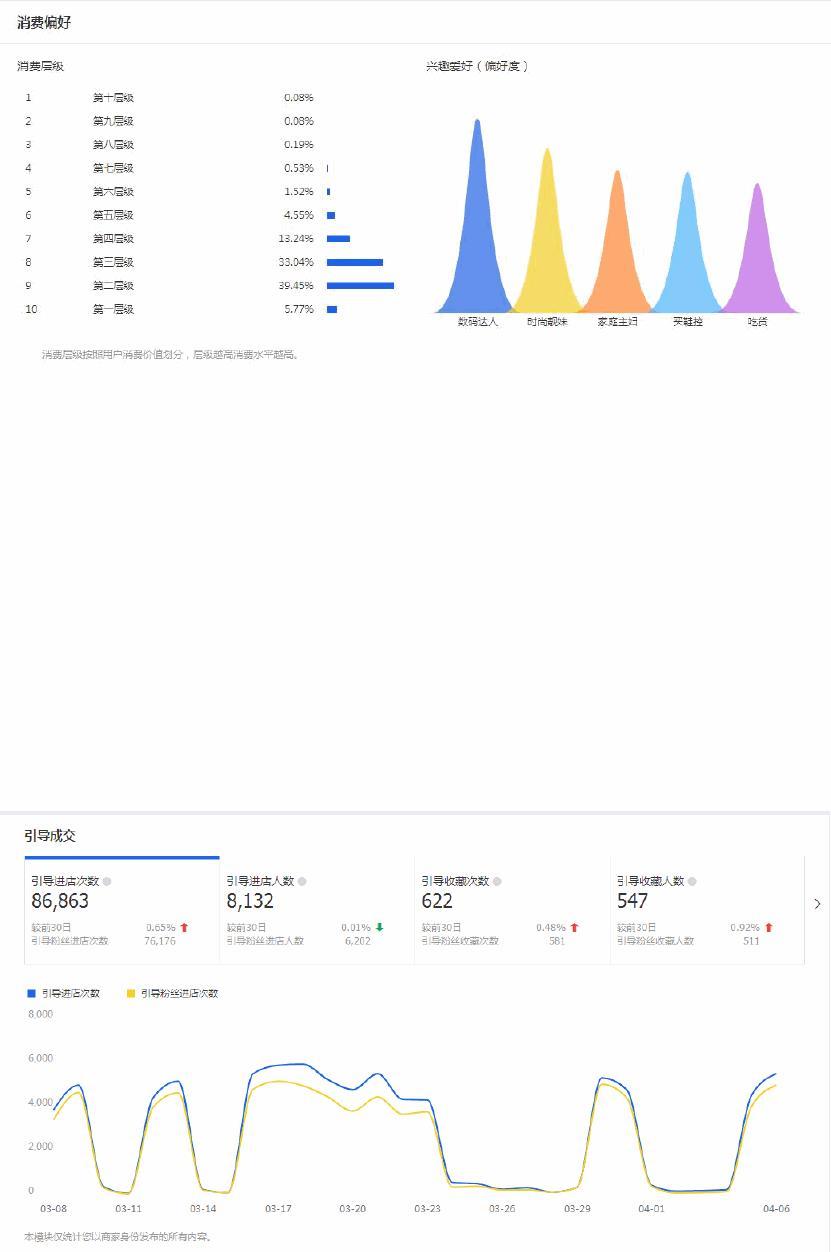Screen dimensions: 831x1252
Task: Click the 76,176 fan visits value
Action: [160, 941]
